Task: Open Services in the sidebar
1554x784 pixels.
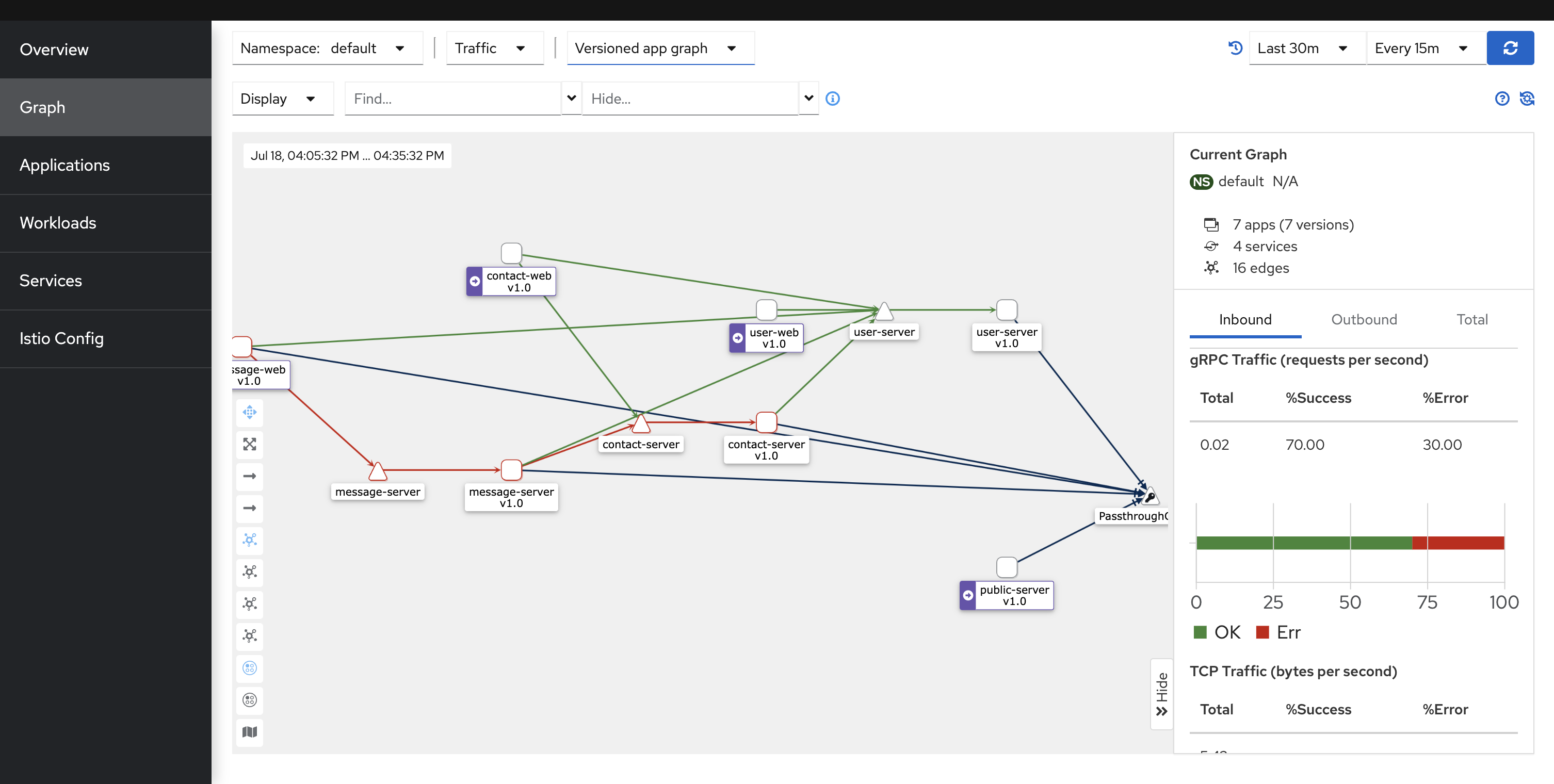Action: [x=106, y=281]
